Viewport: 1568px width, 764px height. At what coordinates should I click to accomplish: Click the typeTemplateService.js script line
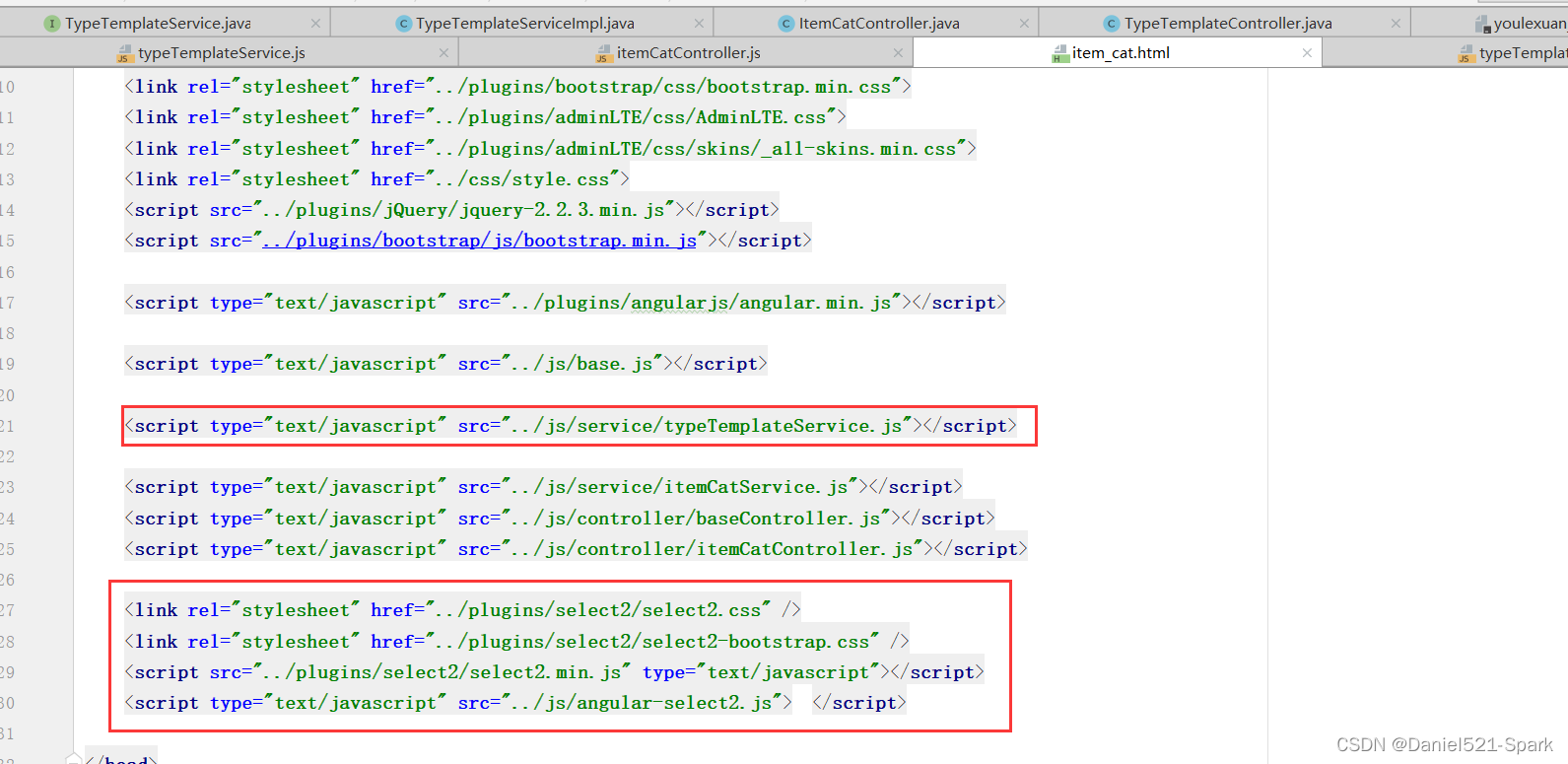(x=571, y=426)
